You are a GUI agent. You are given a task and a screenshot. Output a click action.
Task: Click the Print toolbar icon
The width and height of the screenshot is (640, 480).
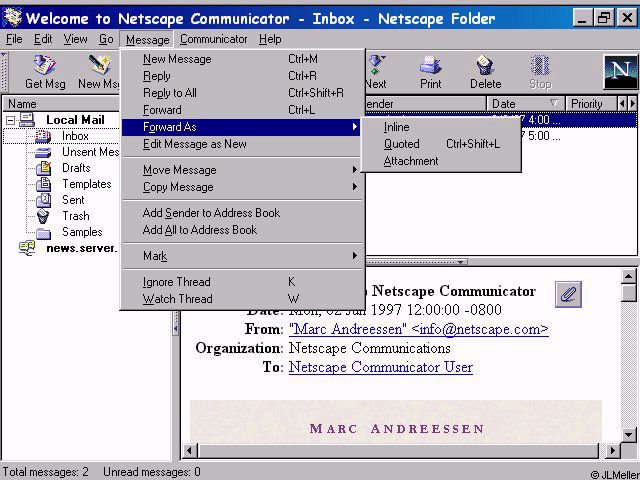(x=431, y=65)
